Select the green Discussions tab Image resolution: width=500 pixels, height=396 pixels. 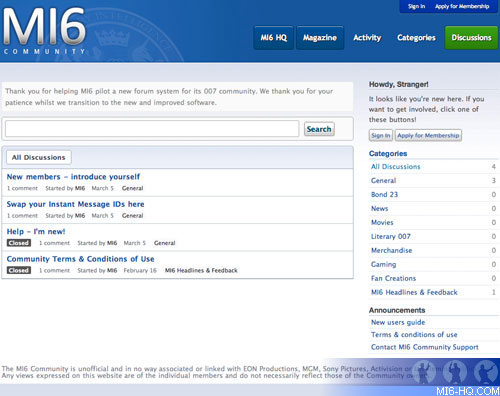coord(471,38)
